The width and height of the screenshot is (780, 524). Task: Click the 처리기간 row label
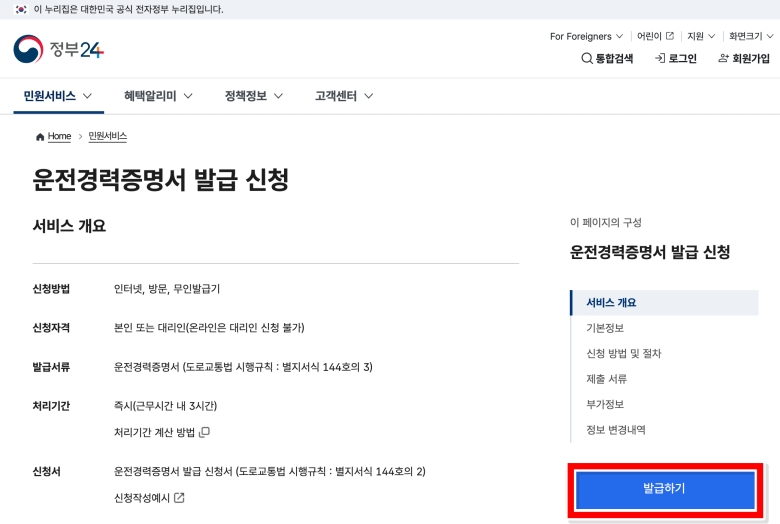tap(51, 406)
